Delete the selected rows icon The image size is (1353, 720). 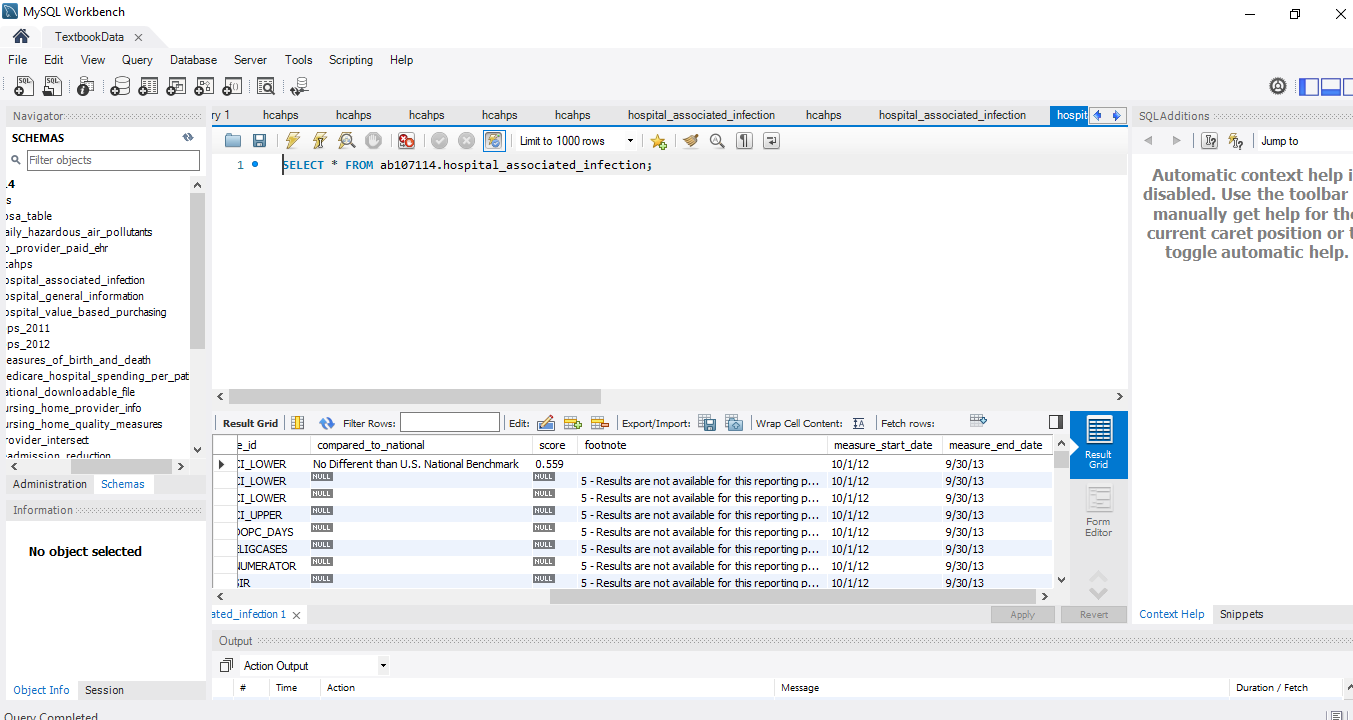[x=600, y=423]
